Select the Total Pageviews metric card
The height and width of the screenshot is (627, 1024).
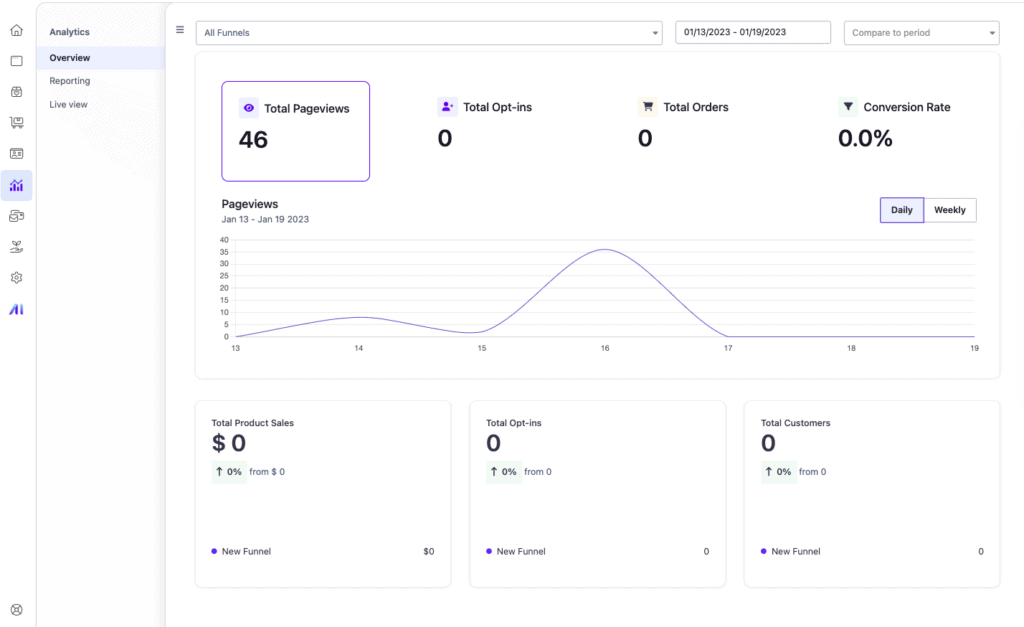(x=296, y=131)
